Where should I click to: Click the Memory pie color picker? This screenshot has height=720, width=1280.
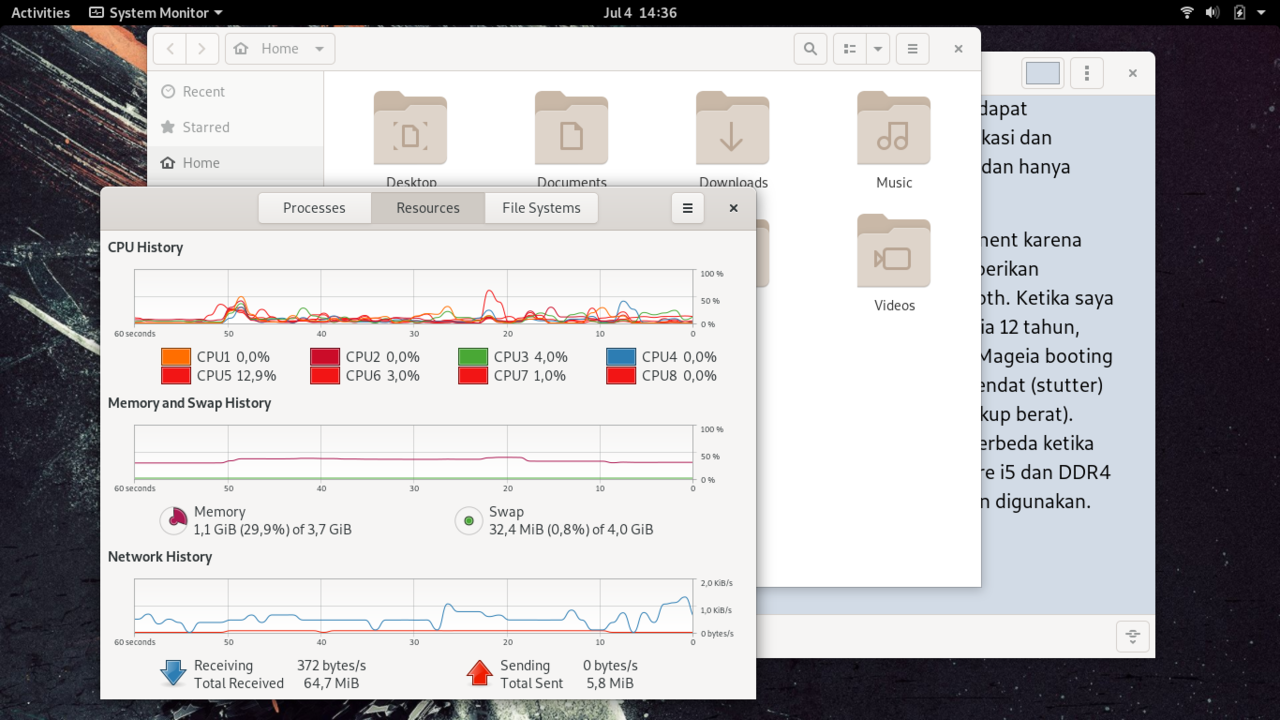pos(174,520)
